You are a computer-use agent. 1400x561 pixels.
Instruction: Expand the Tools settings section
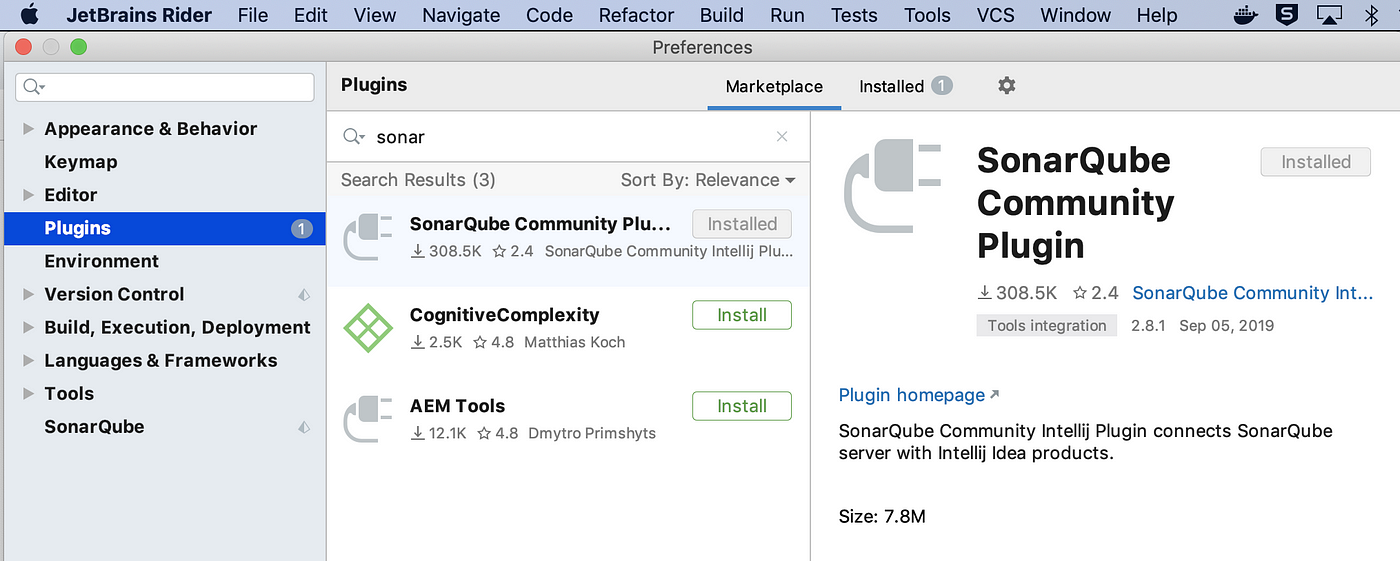click(x=28, y=393)
